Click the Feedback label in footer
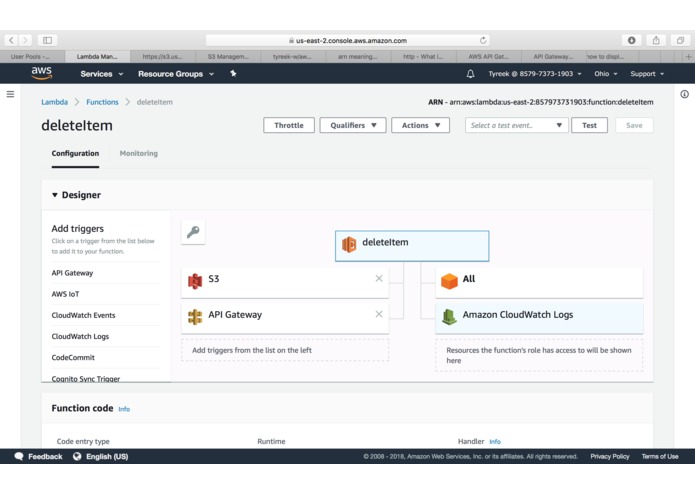This screenshot has height=494, width=695. (x=45, y=456)
